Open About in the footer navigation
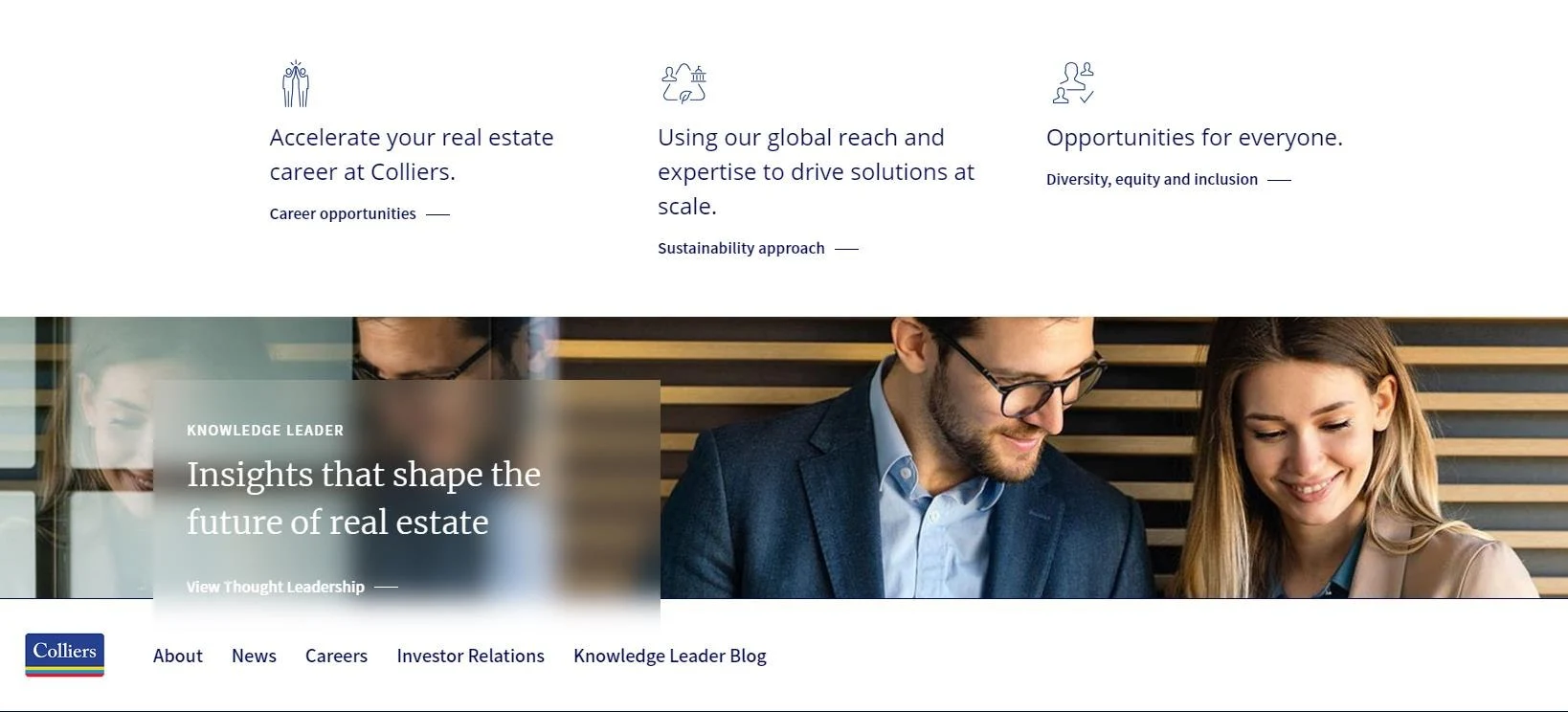 178,656
